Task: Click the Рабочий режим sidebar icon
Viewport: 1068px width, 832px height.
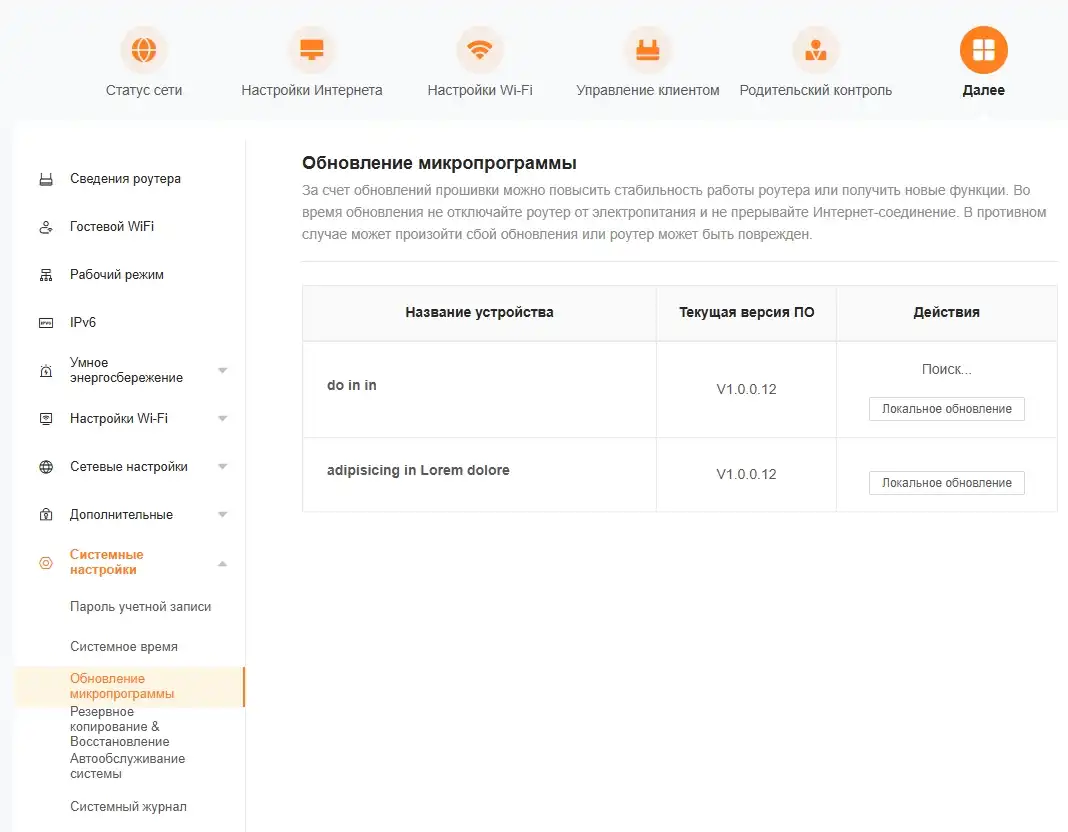Action: [x=44, y=274]
